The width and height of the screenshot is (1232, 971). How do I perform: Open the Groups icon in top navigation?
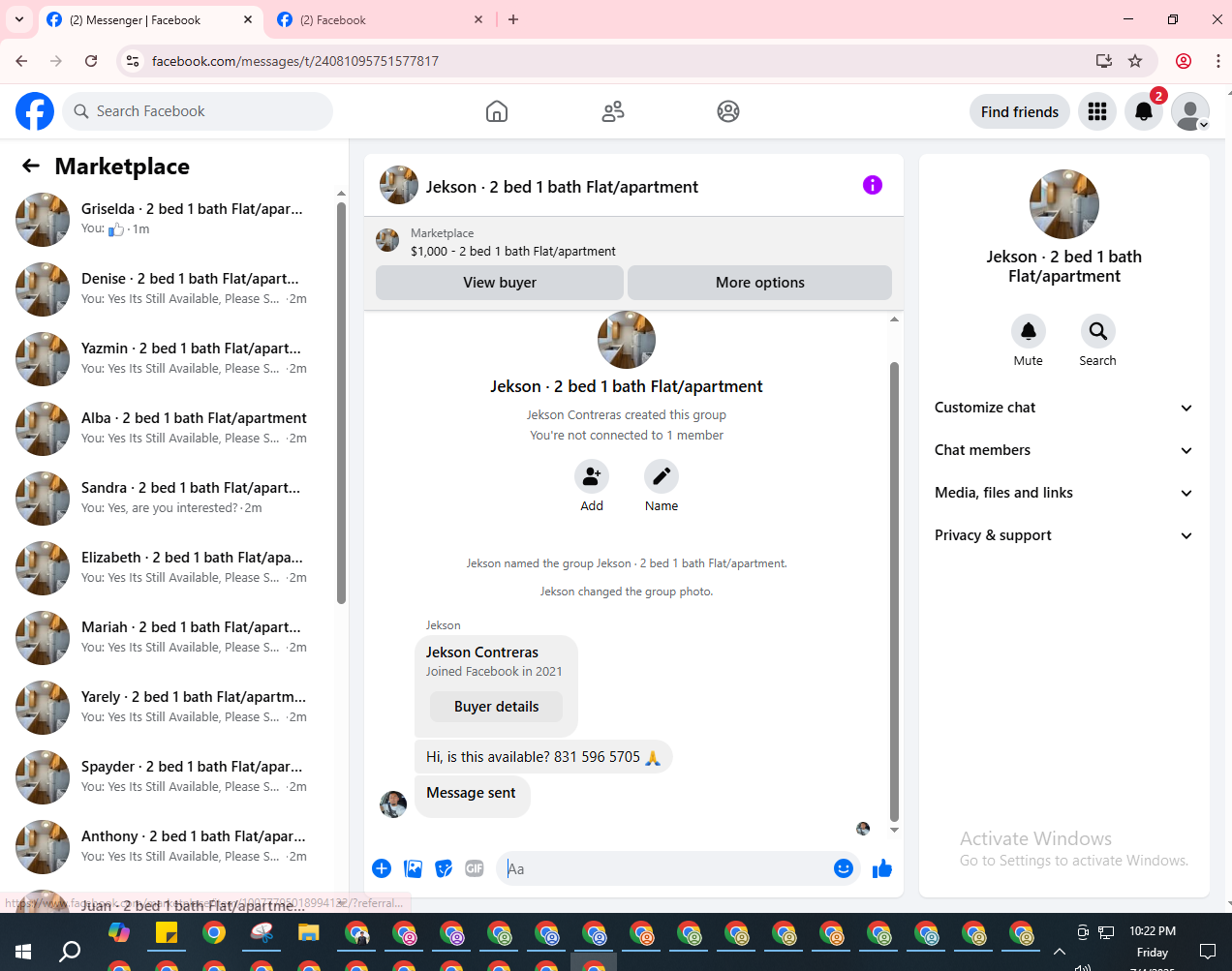[728, 111]
